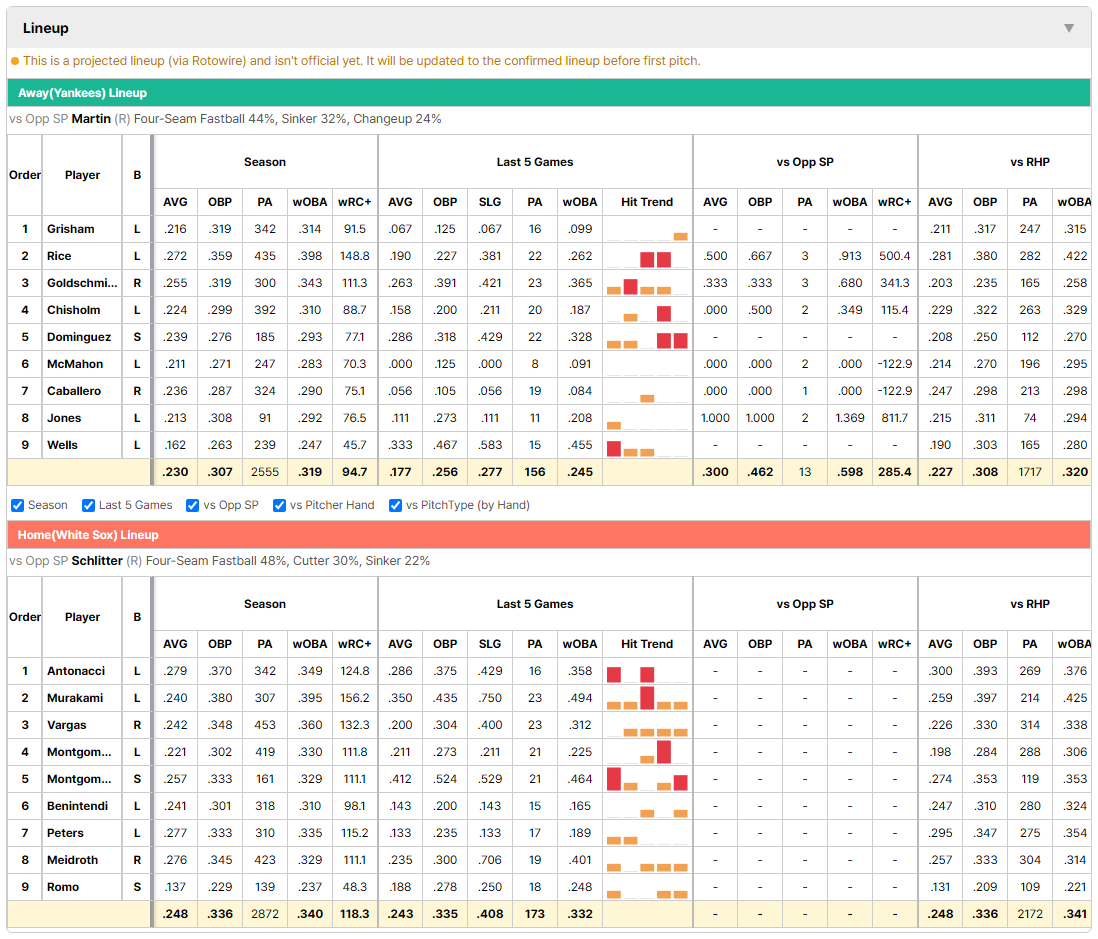This screenshot has height=939, width=1098.
Task: Click Murakami's hit trend chart
Action: [647, 698]
